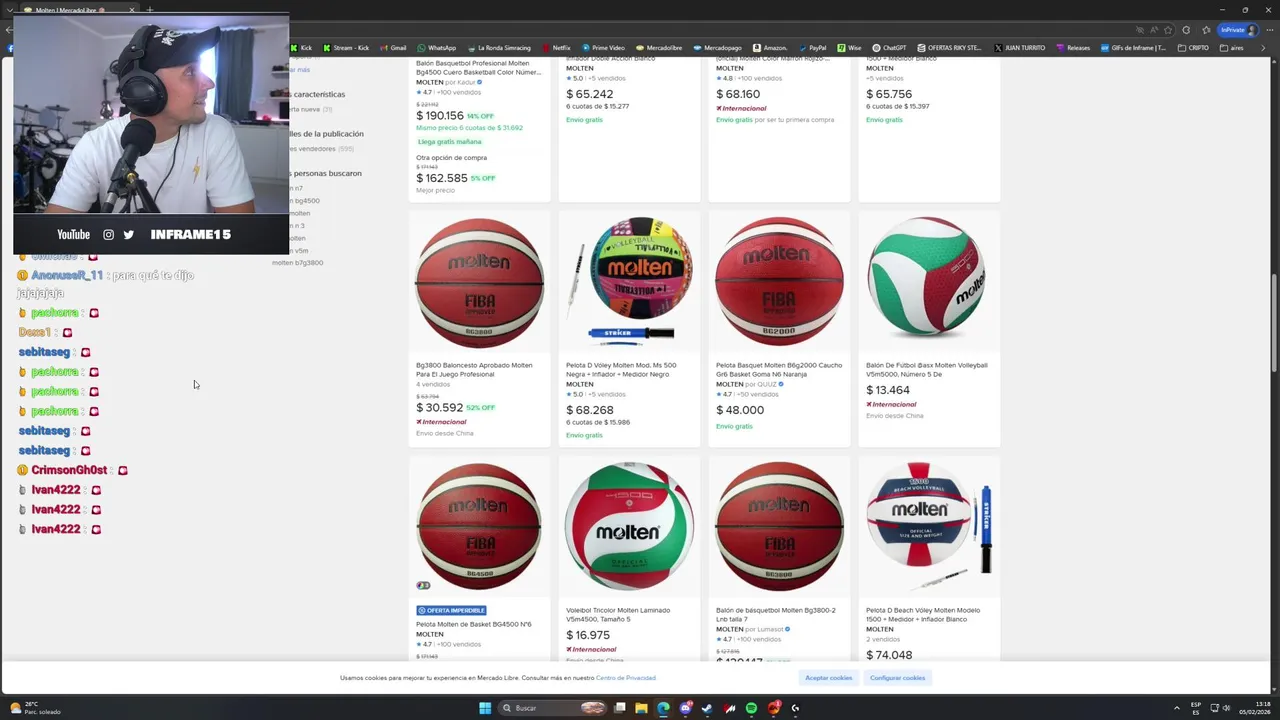Open the WhatsApp bookmark
This screenshot has width=1280, height=720.
(x=437, y=47)
